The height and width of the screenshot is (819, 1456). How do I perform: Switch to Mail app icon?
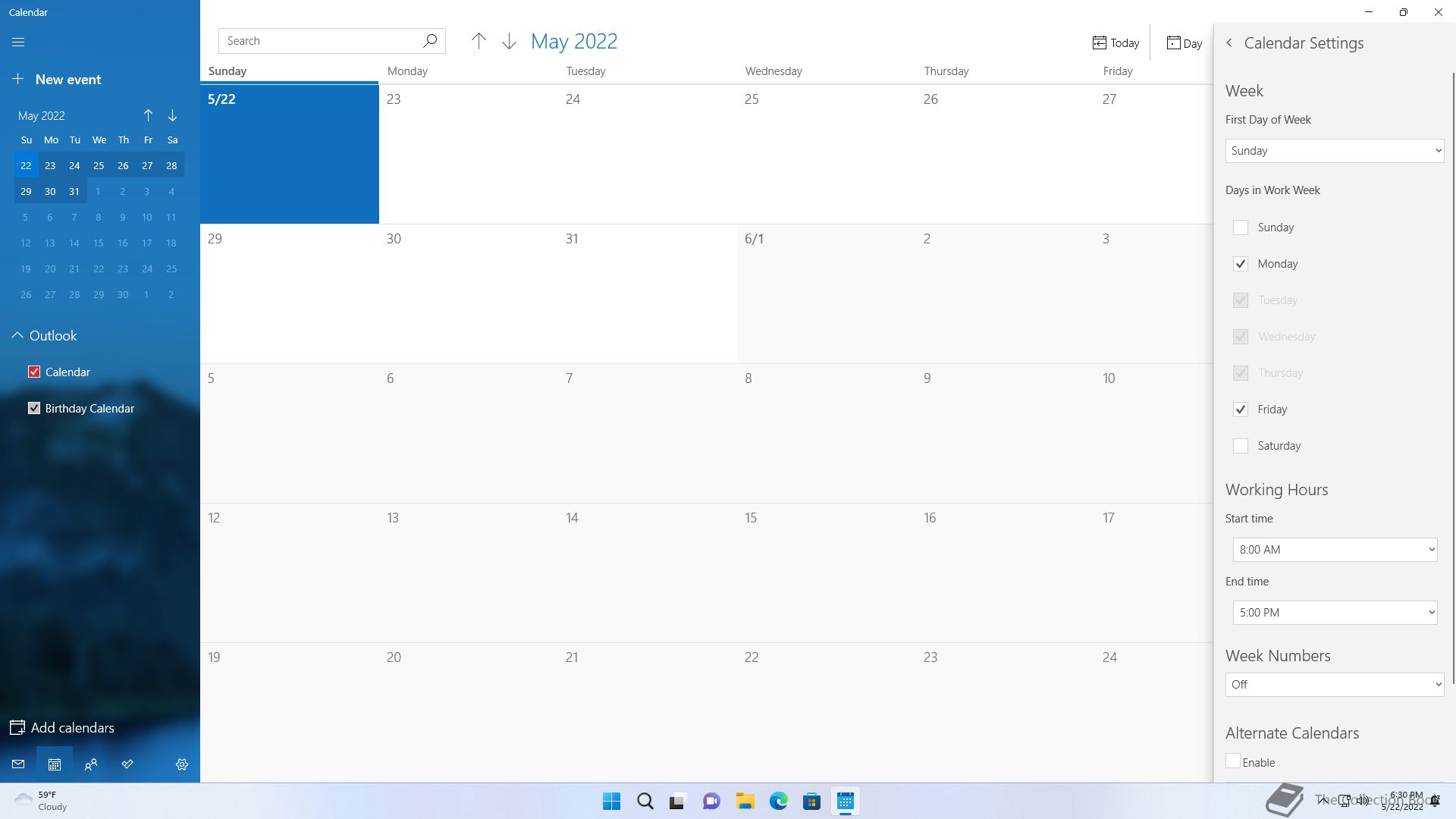18,764
